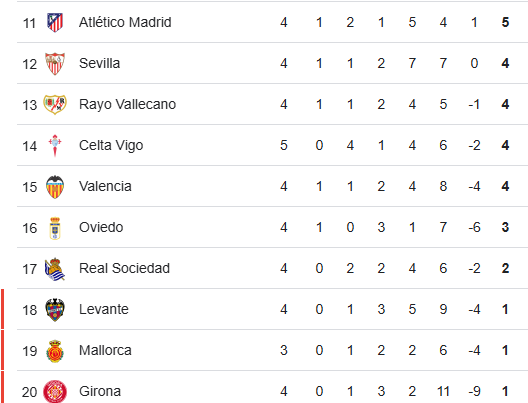The height and width of the screenshot is (403, 528).
Task: Select the Girona team name
Action: 100,391
